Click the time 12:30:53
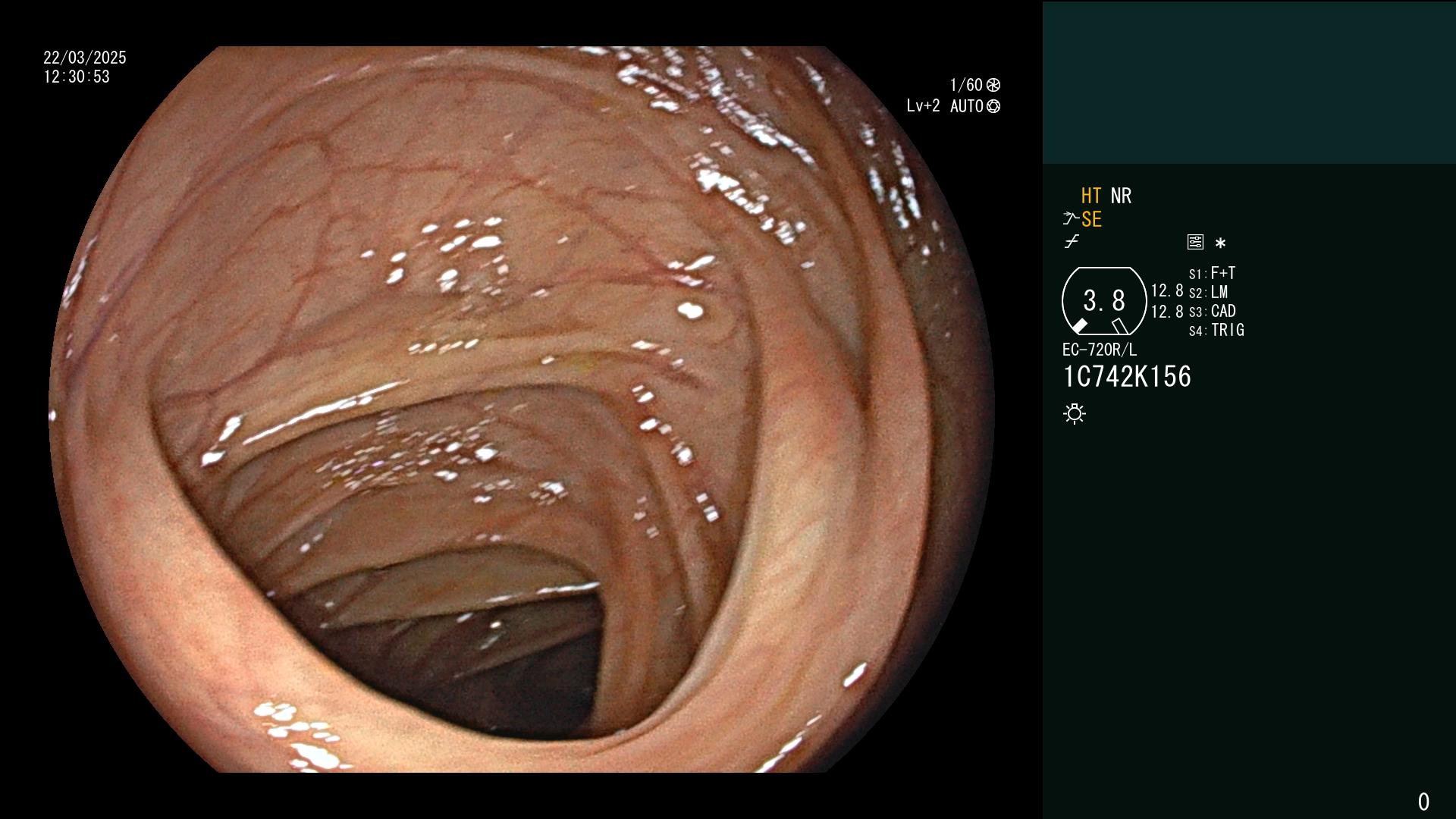Image resolution: width=1456 pixels, height=819 pixels. tap(77, 77)
